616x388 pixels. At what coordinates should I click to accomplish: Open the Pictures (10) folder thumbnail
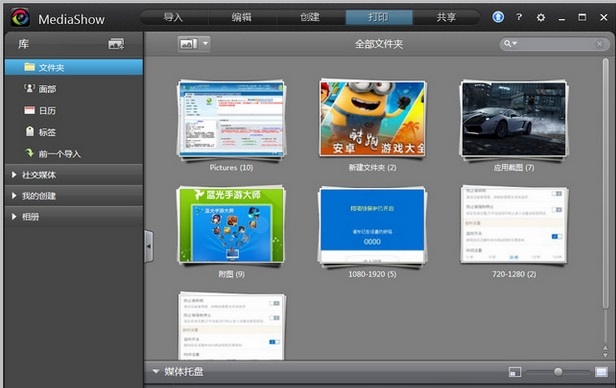pos(231,119)
